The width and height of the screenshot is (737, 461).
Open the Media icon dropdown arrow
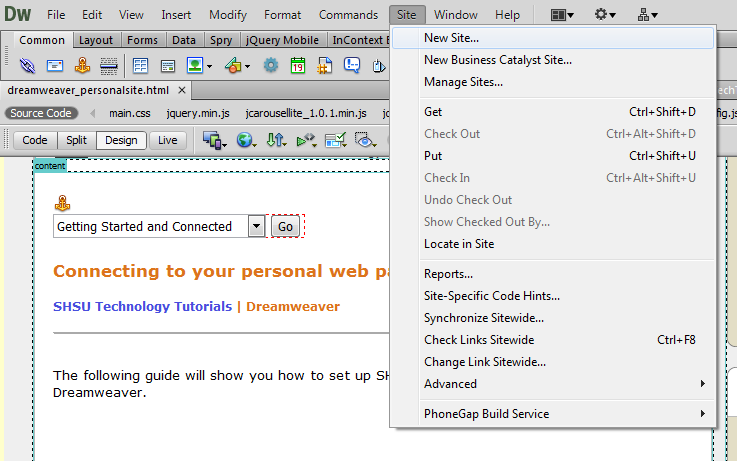click(247, 66)
